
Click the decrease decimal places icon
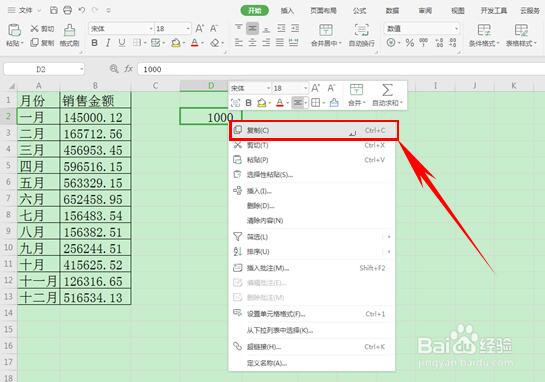453,43
